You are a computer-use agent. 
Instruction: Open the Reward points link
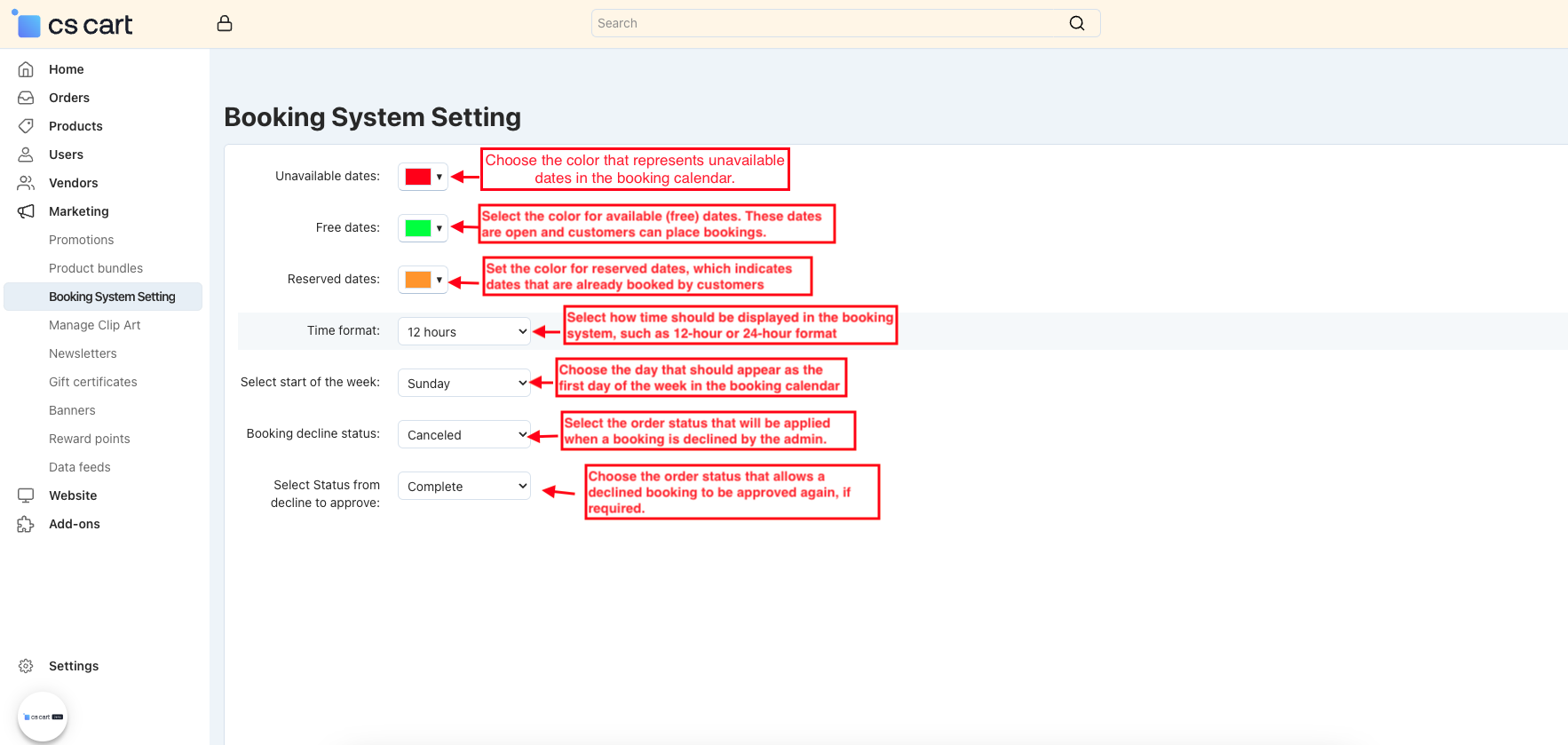pos(89,439)
